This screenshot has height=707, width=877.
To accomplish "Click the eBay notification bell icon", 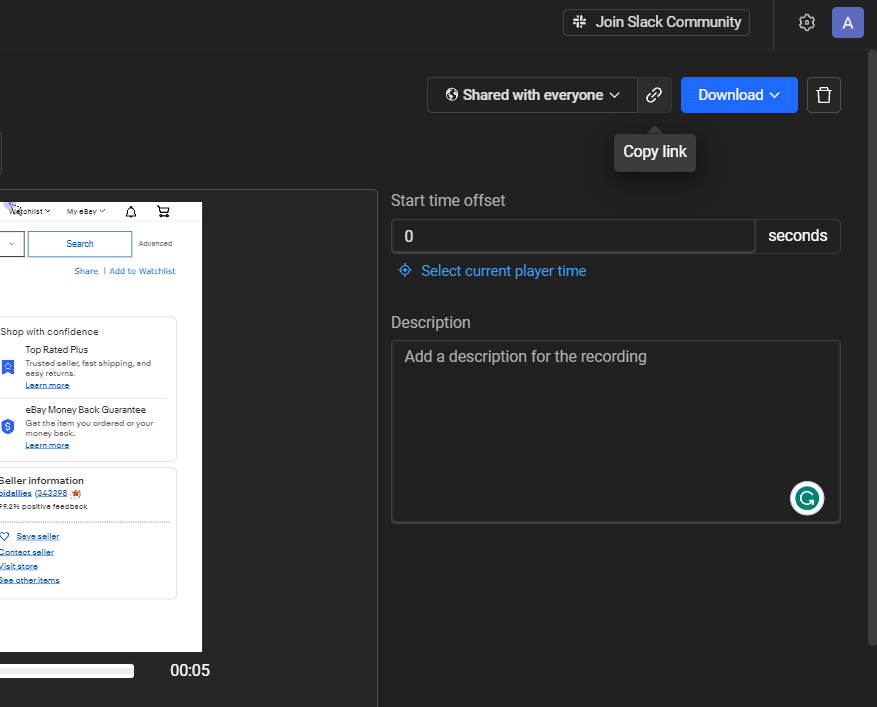I will (x=131, y=211).
